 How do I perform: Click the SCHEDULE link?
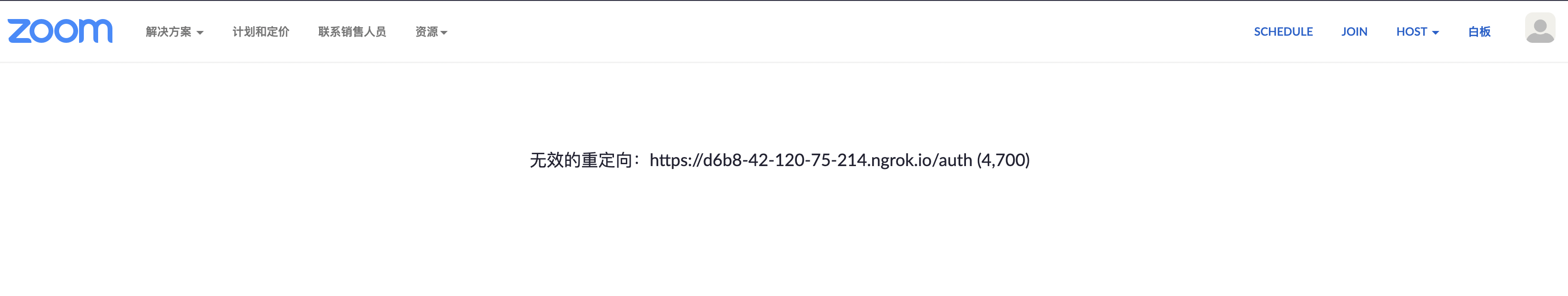1284,31
